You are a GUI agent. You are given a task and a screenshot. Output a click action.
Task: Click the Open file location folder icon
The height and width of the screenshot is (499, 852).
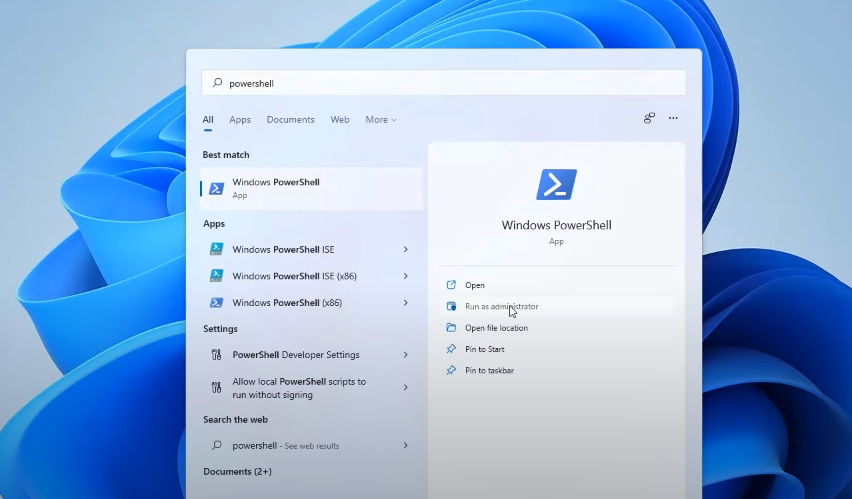451,327
